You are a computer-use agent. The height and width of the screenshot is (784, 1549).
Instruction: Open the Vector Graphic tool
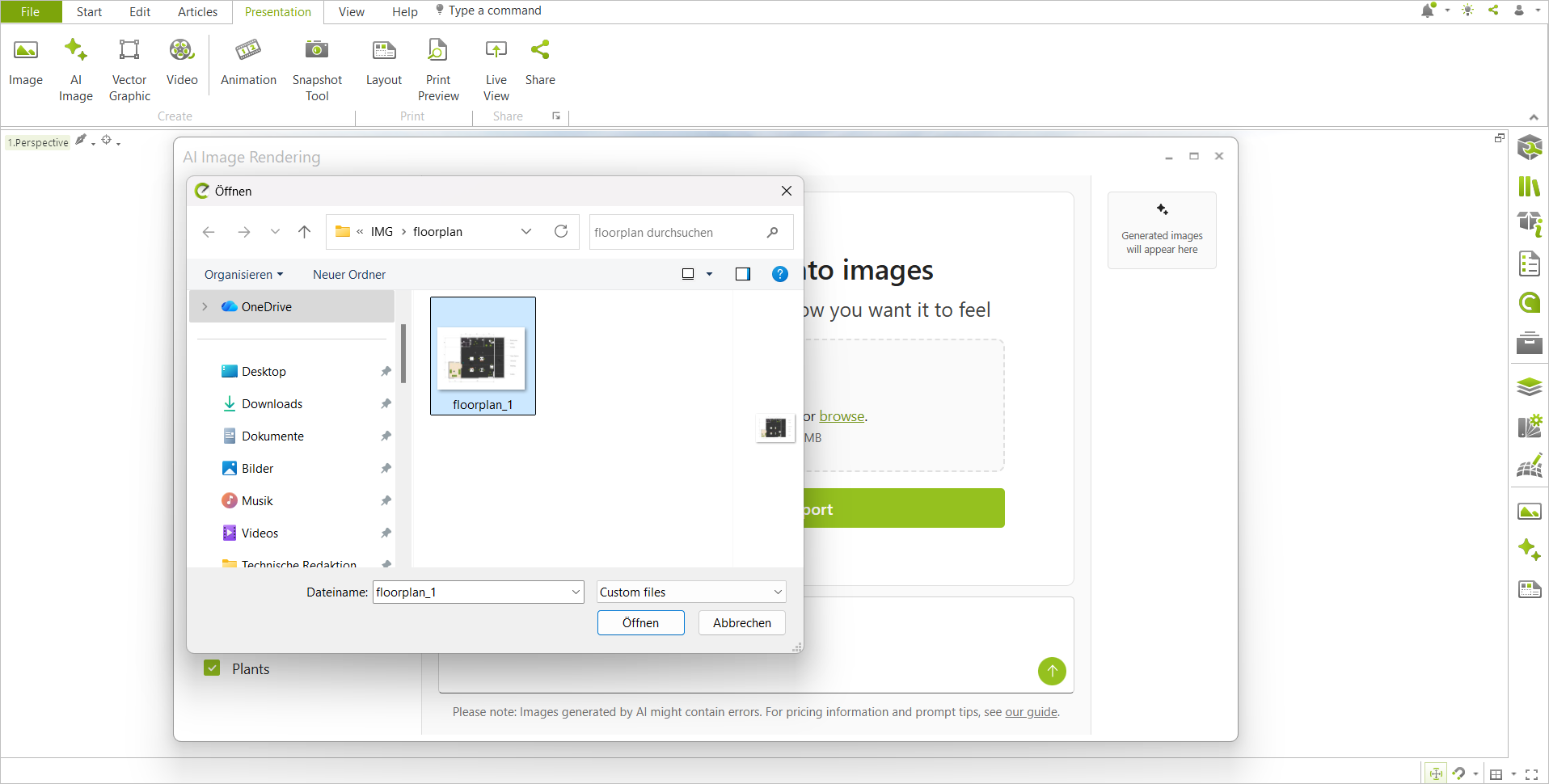[x=129, y=70]
